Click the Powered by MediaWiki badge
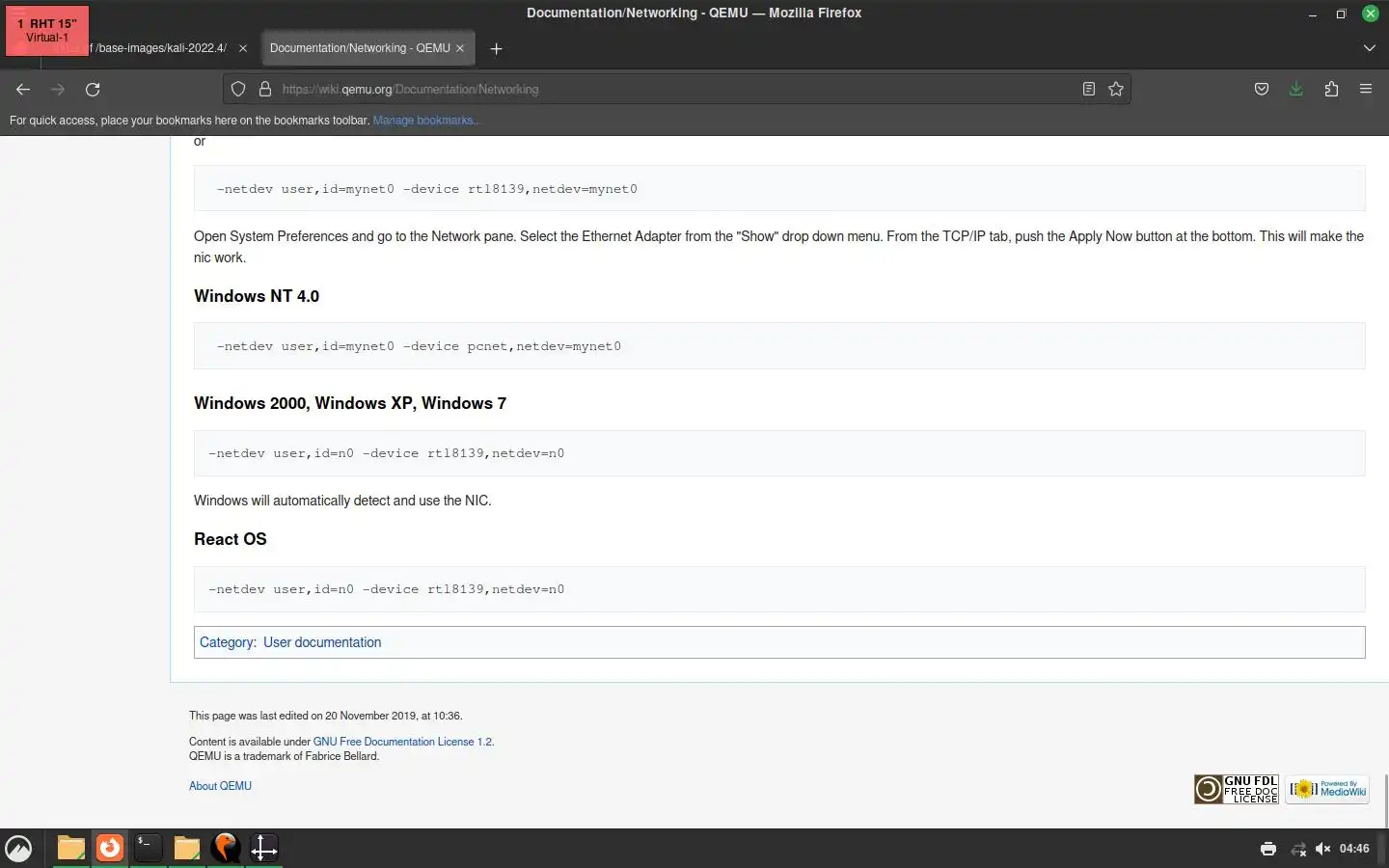This screenshot has height=868, width=1389. coord(1327,789)
